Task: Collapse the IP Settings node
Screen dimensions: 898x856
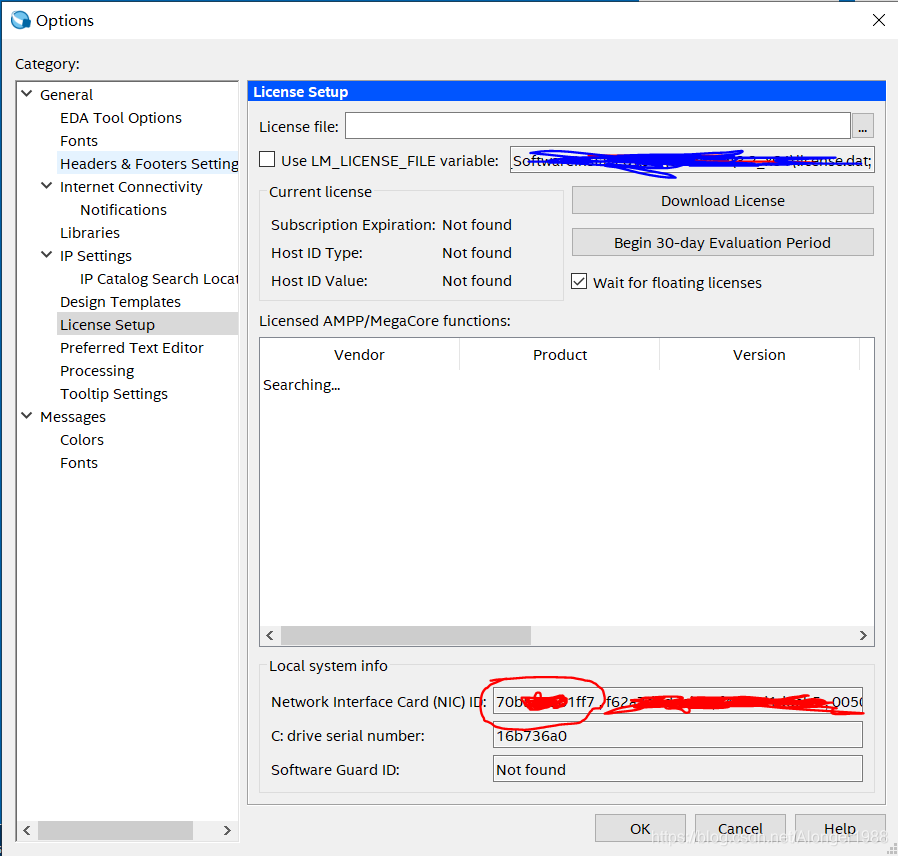Action: coord(46,255)
